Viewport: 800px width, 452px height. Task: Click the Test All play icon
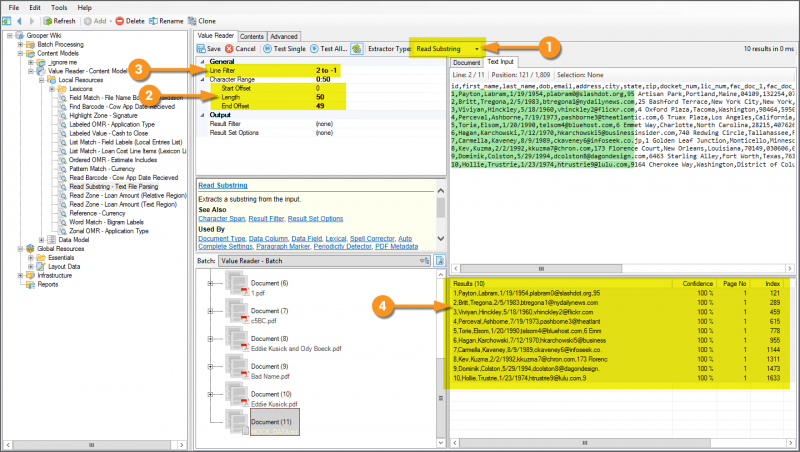click(313, 48)
